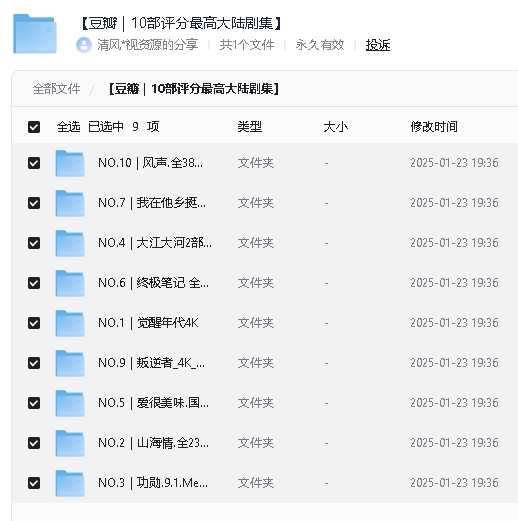Uncheck the NO.6 终极笔记 folder checkbox
The image size is (518, 521).
pyautogui.click(x=34, y=283)
